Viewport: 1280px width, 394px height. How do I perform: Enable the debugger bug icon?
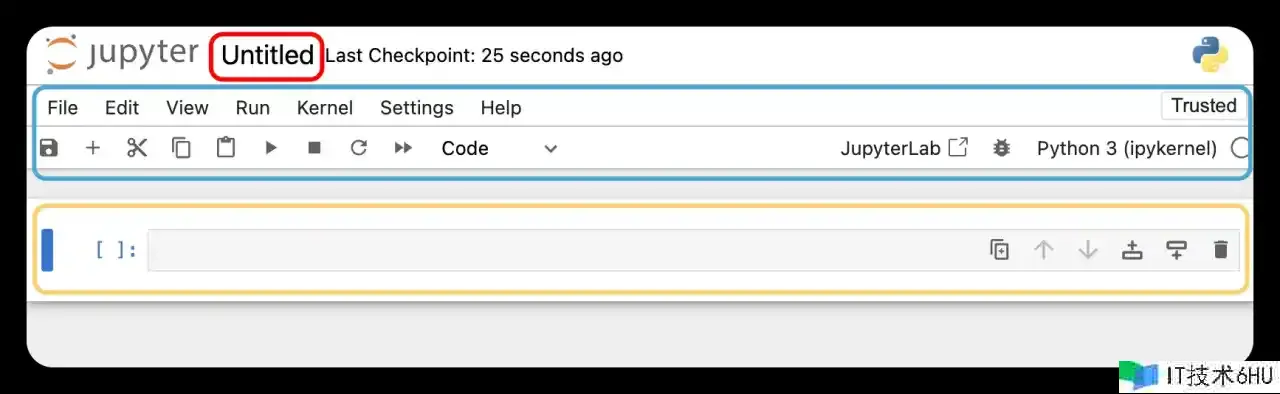pos(1001,148)
